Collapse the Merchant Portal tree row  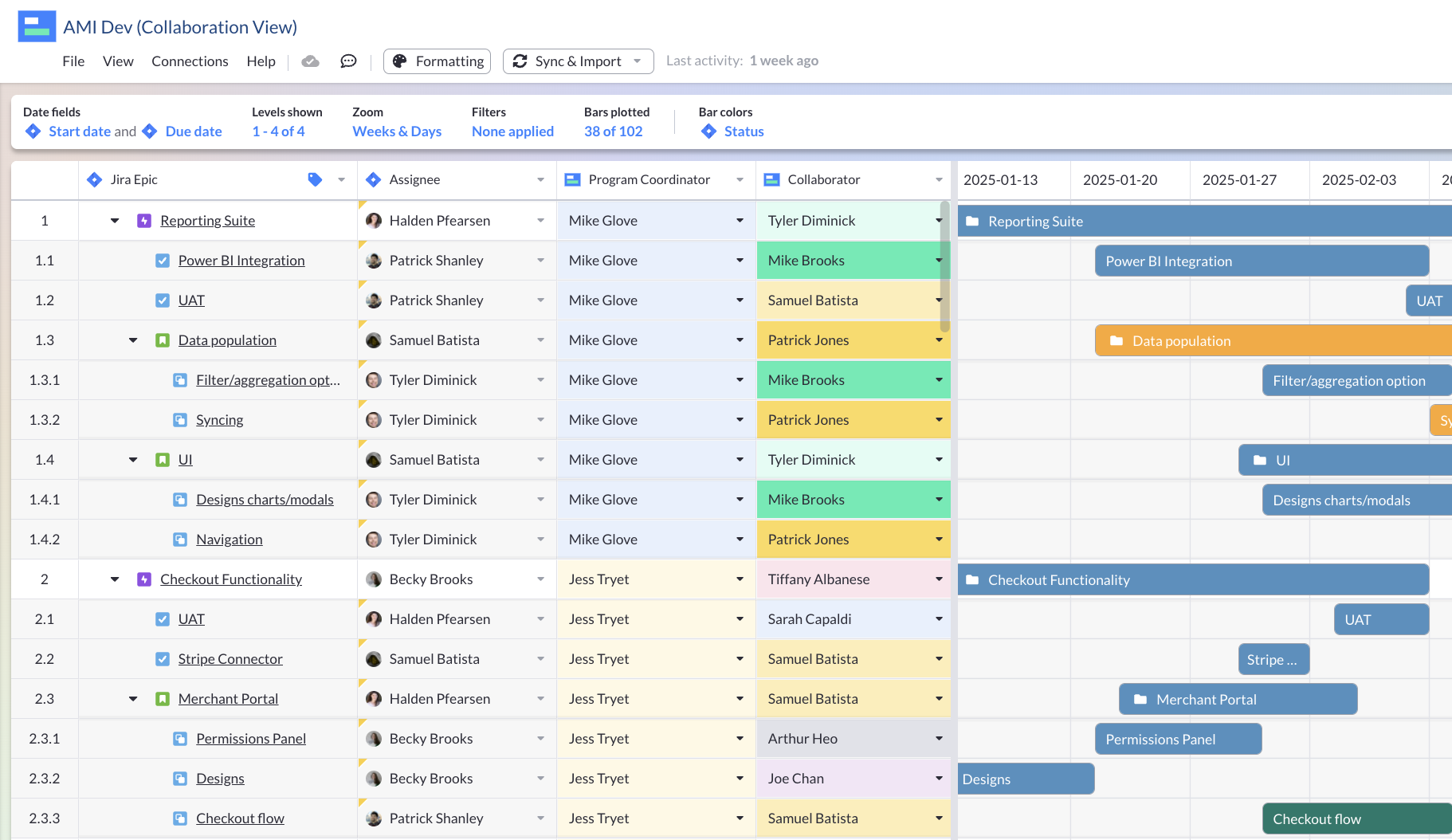133,699
